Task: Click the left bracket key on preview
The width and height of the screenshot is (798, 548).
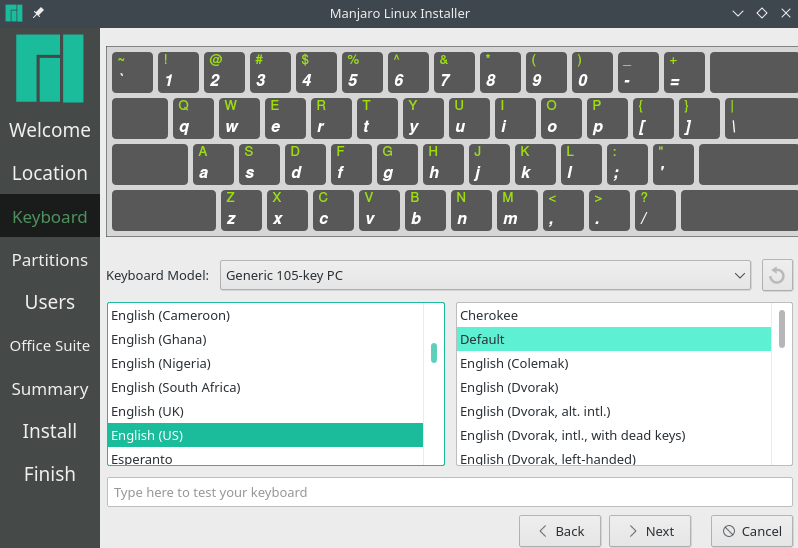Action: click(x=653, y=119)
